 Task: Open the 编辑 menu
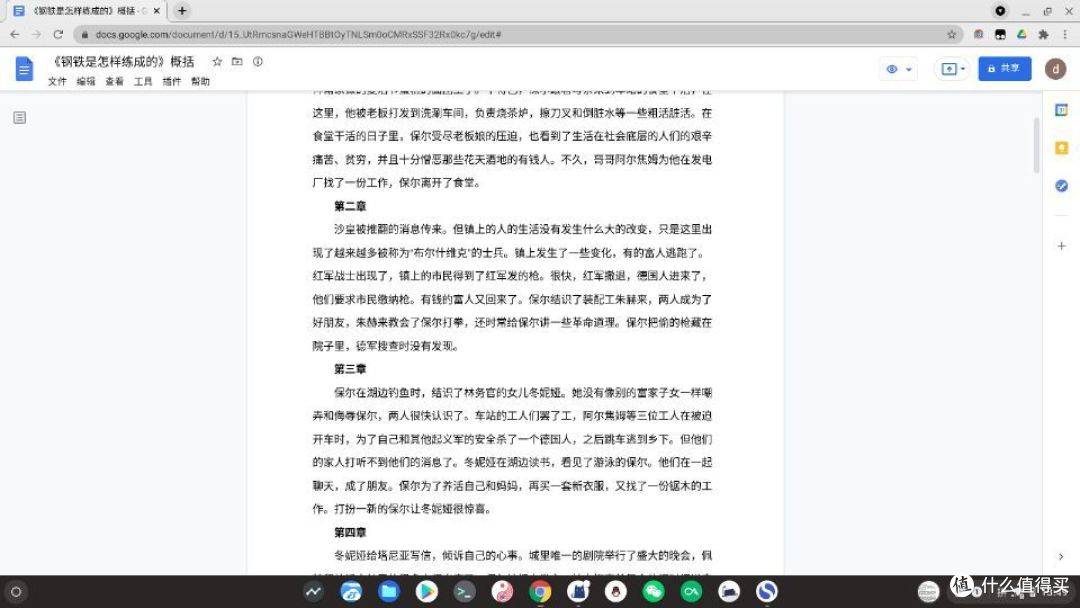click(86, 81)
